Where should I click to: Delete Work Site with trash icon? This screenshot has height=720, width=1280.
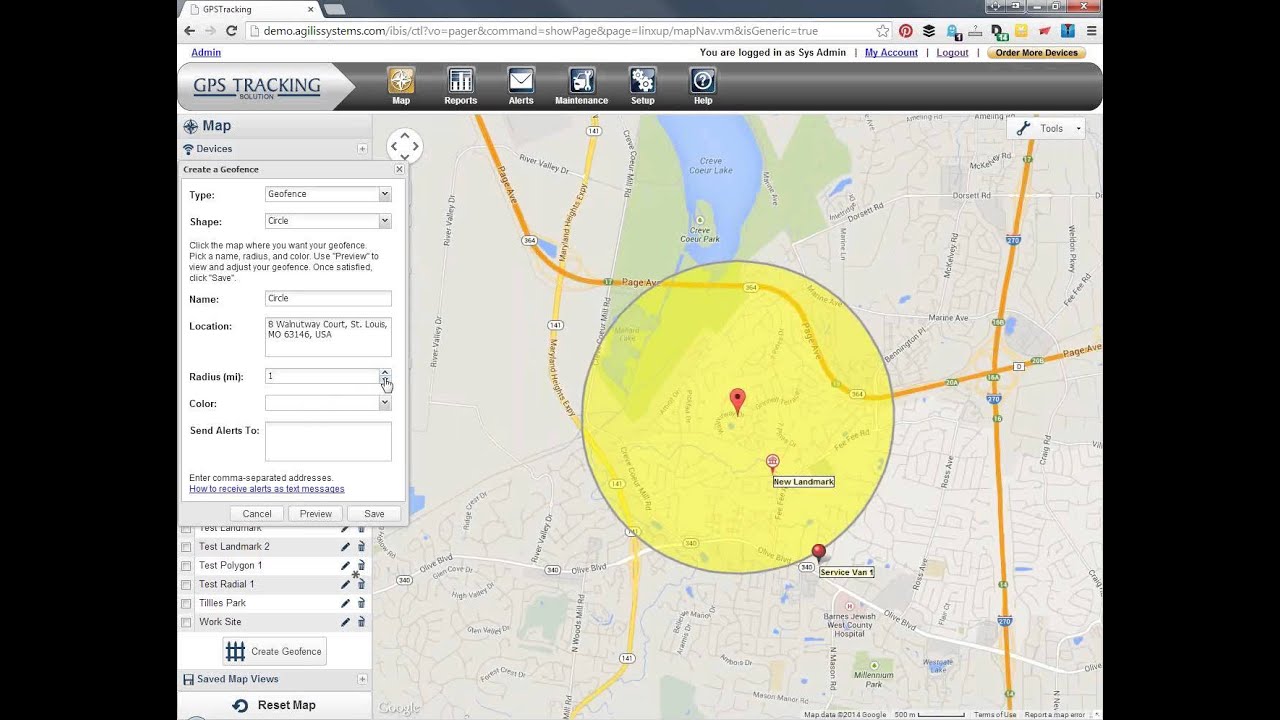point(361,622)
